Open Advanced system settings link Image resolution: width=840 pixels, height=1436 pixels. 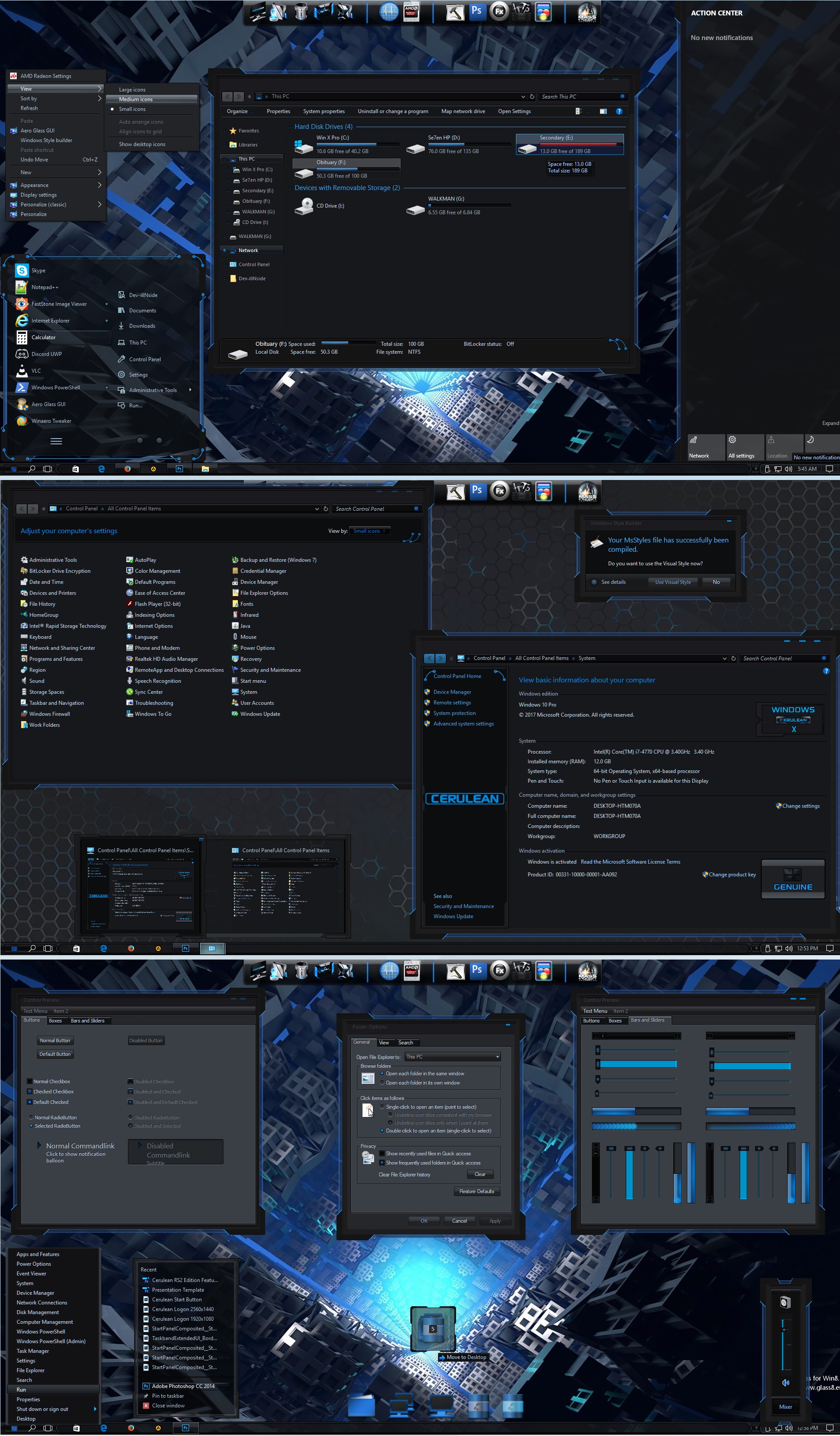(x=464, y=724)
